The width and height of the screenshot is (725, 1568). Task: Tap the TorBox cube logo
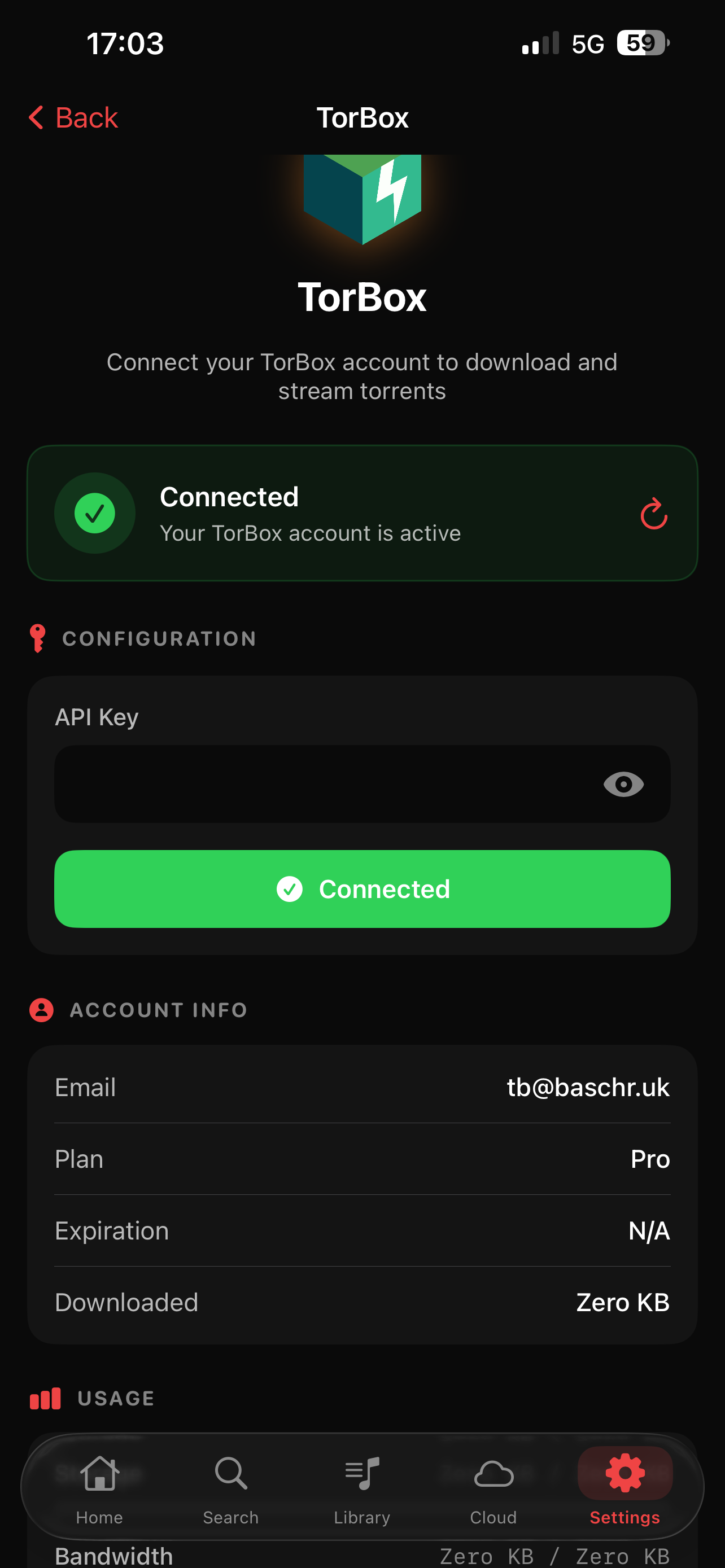362,199
